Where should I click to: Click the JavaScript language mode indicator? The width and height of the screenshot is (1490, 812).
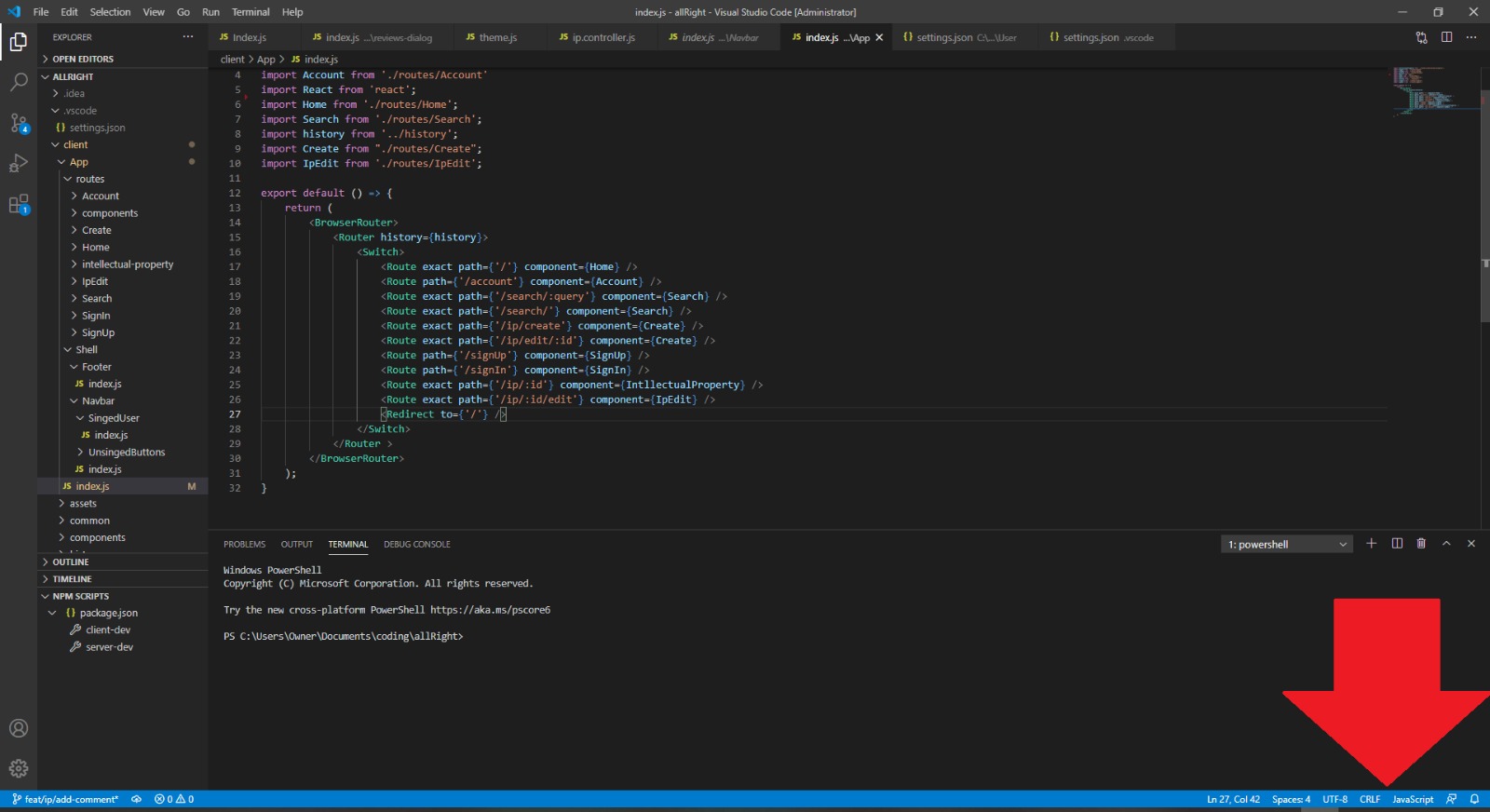(1413, 799)
